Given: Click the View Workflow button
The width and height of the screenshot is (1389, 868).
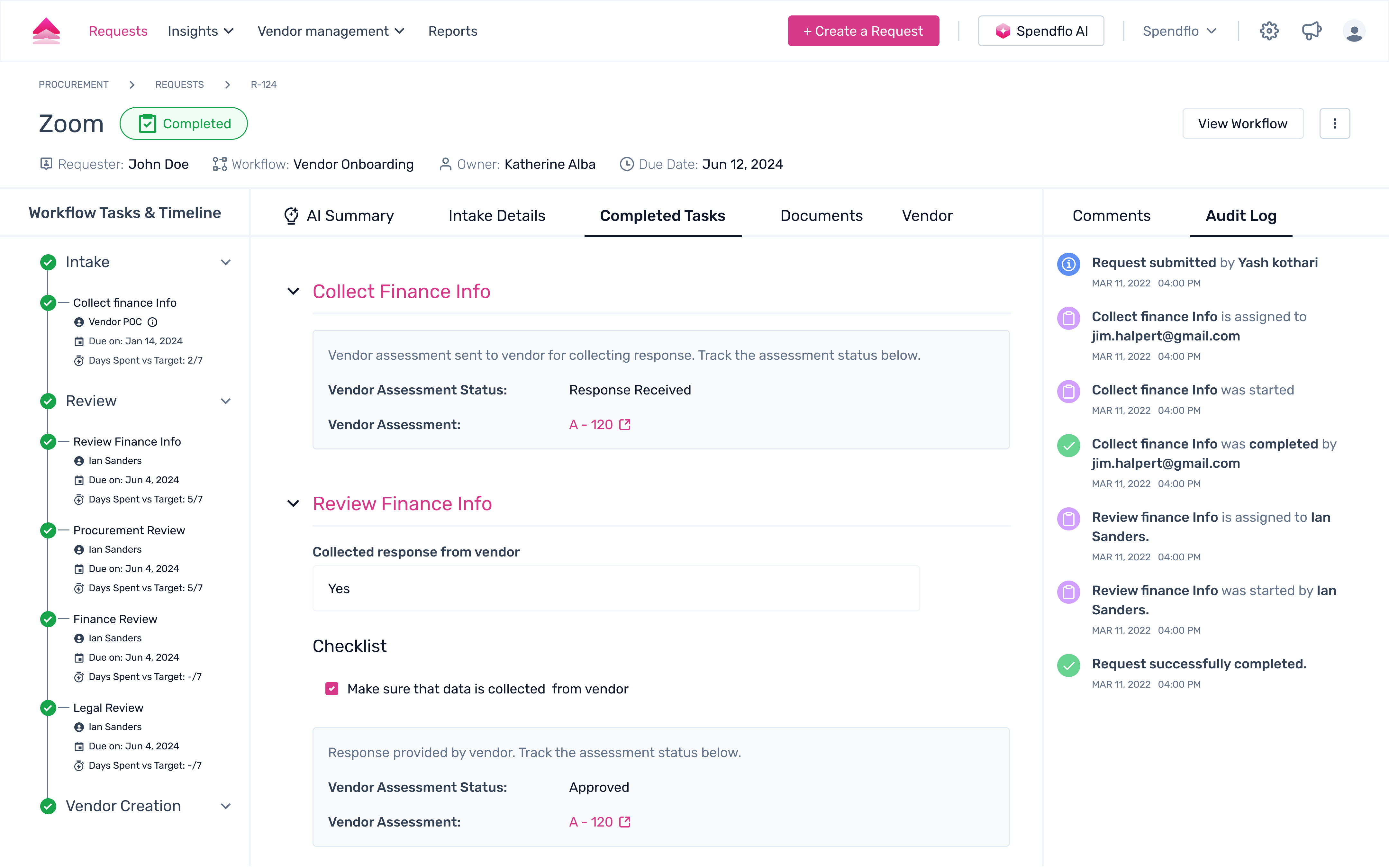Looking at the screenshot, I should 1243,123.
